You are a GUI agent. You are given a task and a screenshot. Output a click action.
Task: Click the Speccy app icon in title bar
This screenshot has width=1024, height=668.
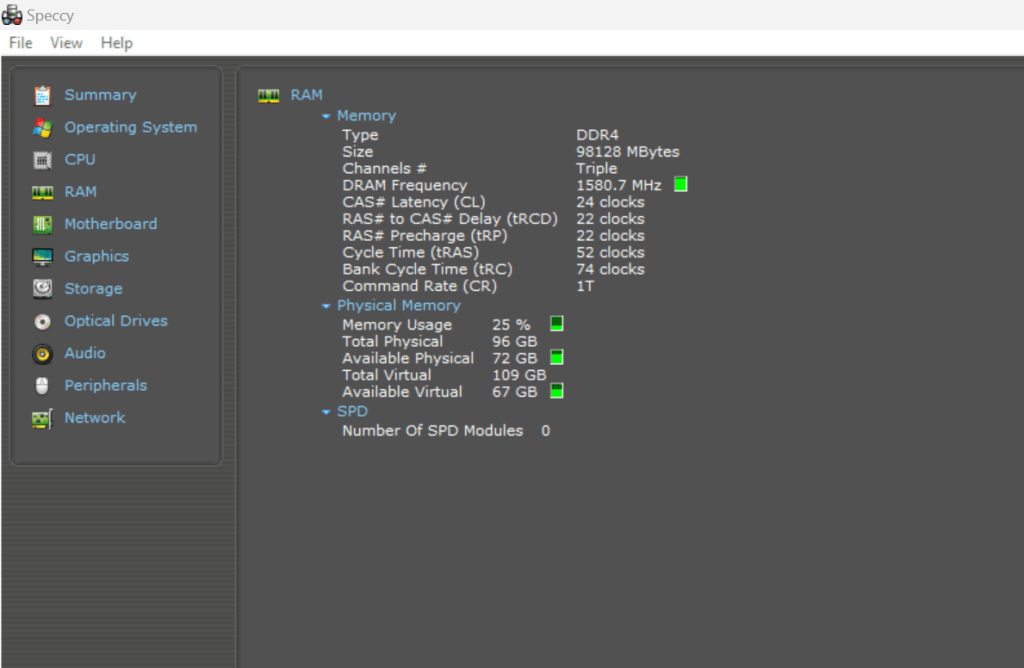[12, 14]
